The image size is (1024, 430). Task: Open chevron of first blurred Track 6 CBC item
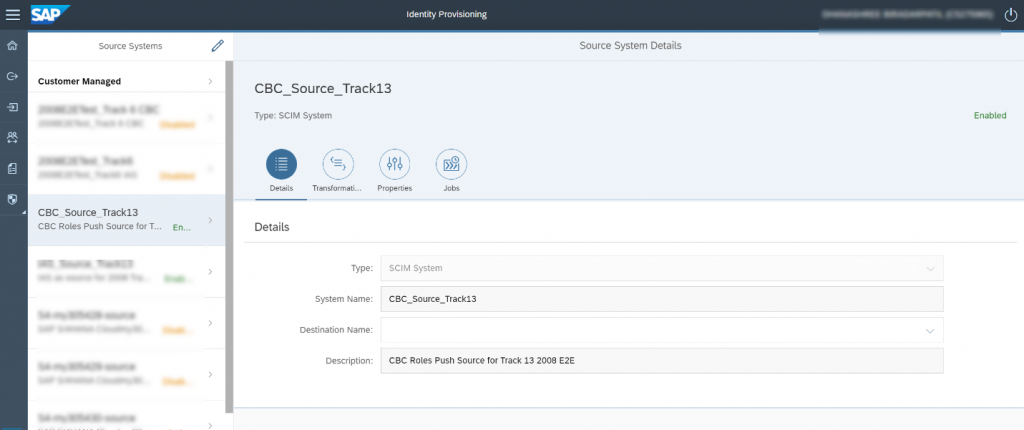tap(210, 118)
